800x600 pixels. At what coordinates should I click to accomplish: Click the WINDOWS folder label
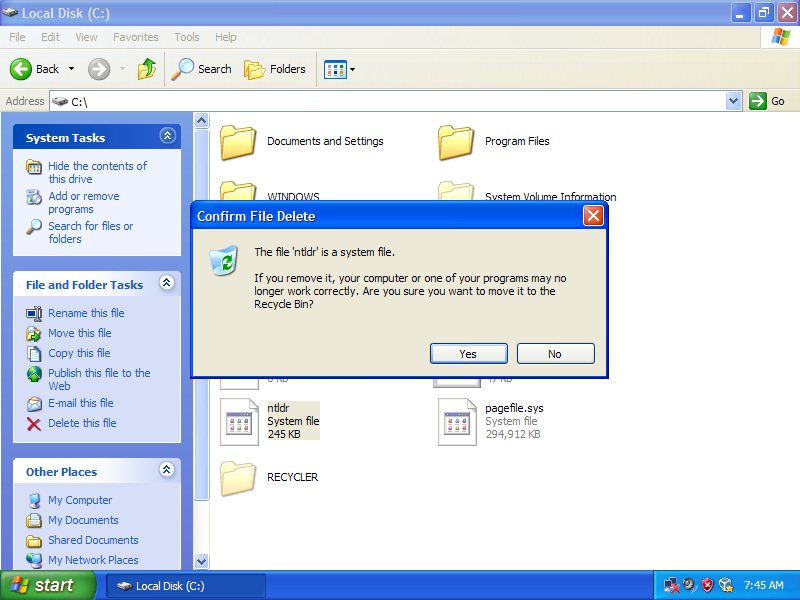[293, 196]
